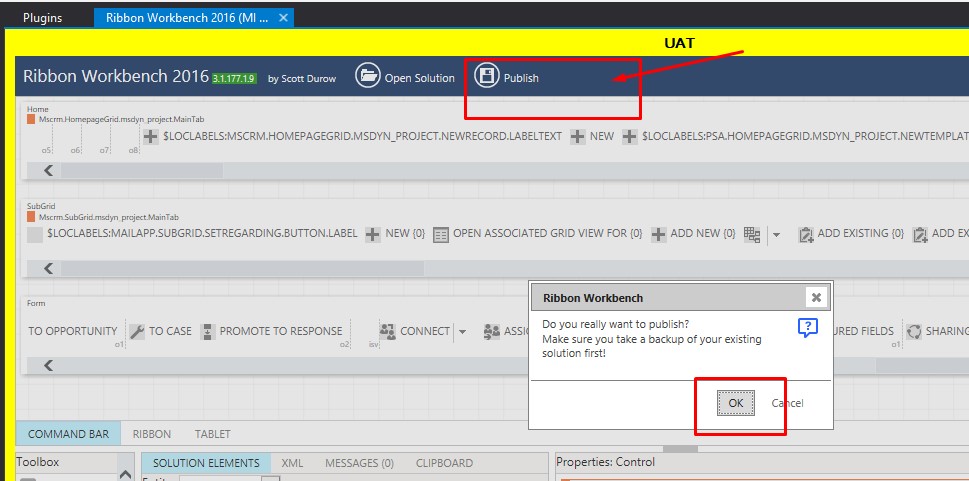
Task: Click the PROMOTE TO RESPONSE label
Action: pyautogui.click(x=281, y=331)
